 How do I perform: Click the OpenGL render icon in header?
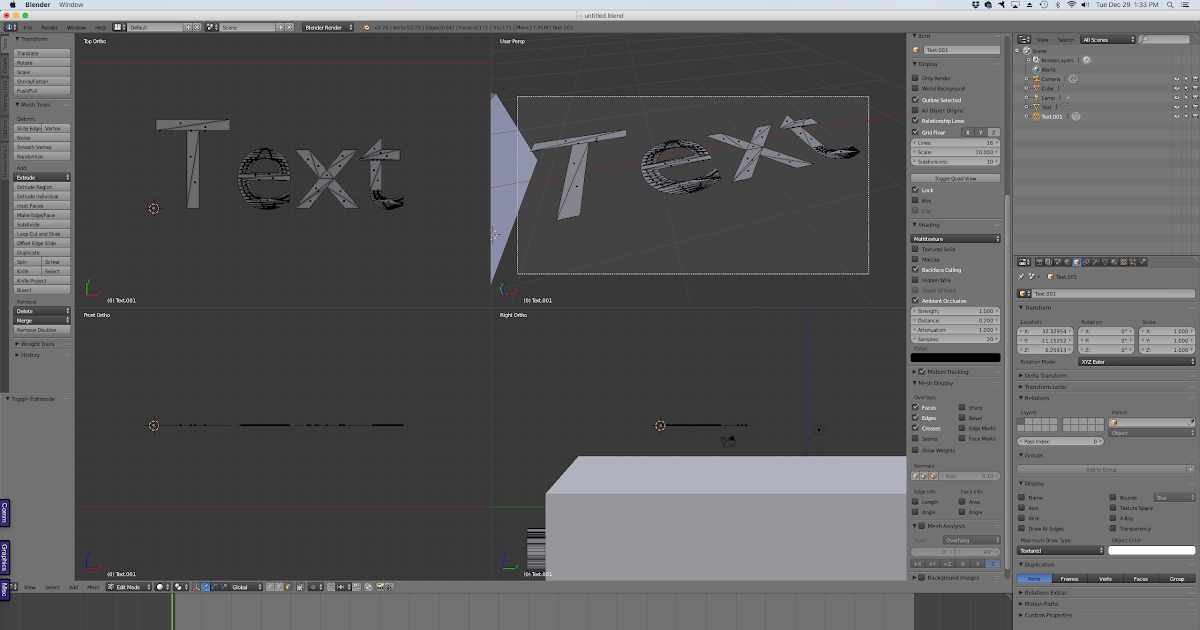pyautogui.click(x=380, y=587)
